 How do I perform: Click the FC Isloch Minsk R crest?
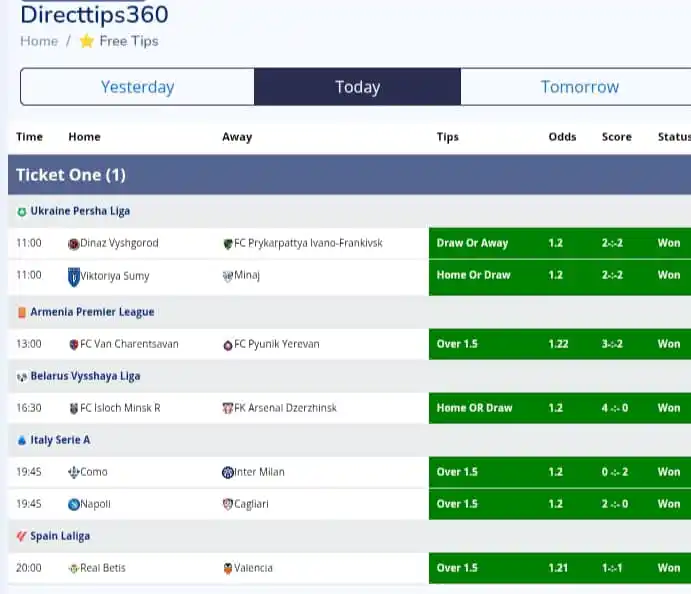tap(74, 408)
